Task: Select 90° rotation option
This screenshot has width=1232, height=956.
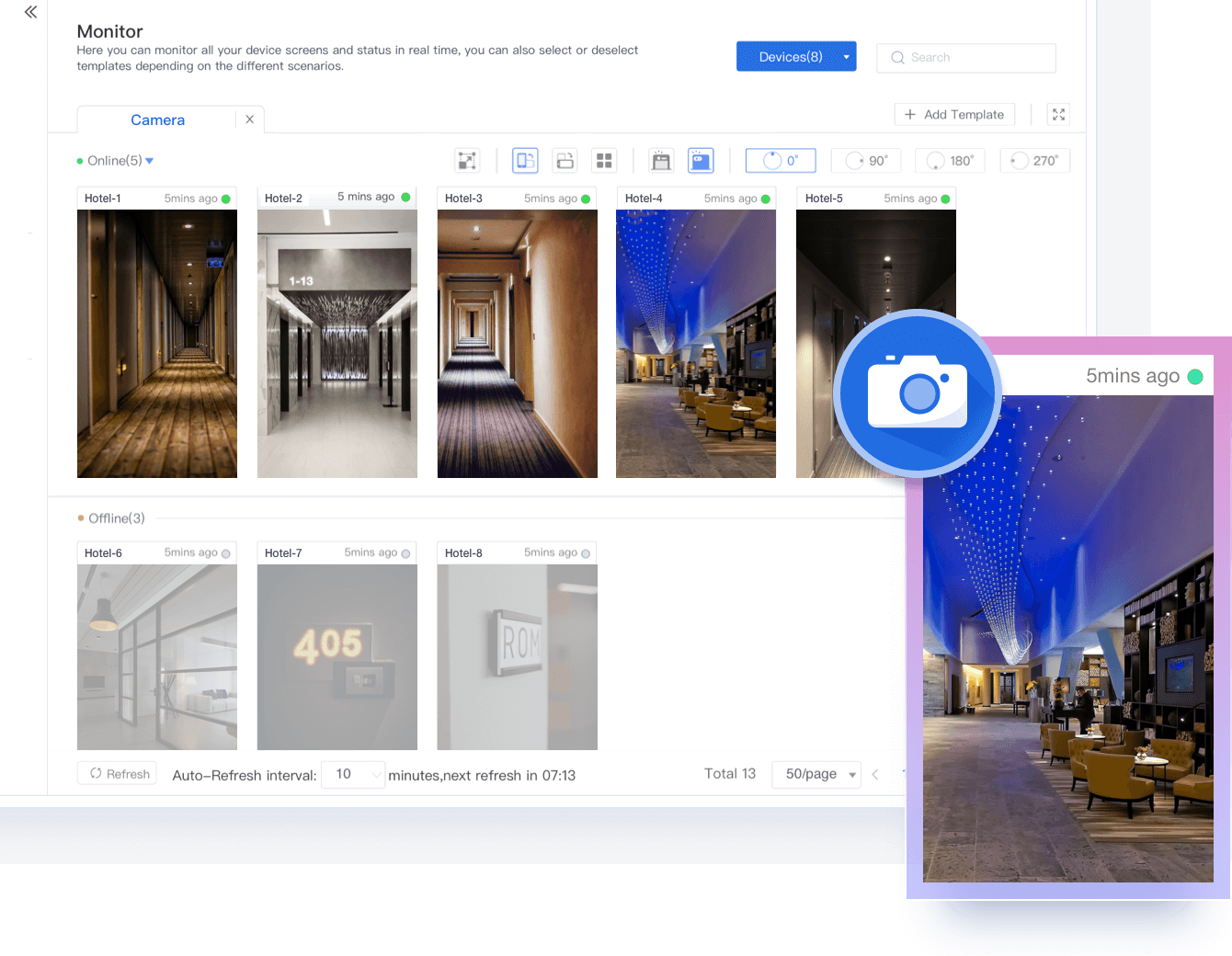Action: (866, 161)
